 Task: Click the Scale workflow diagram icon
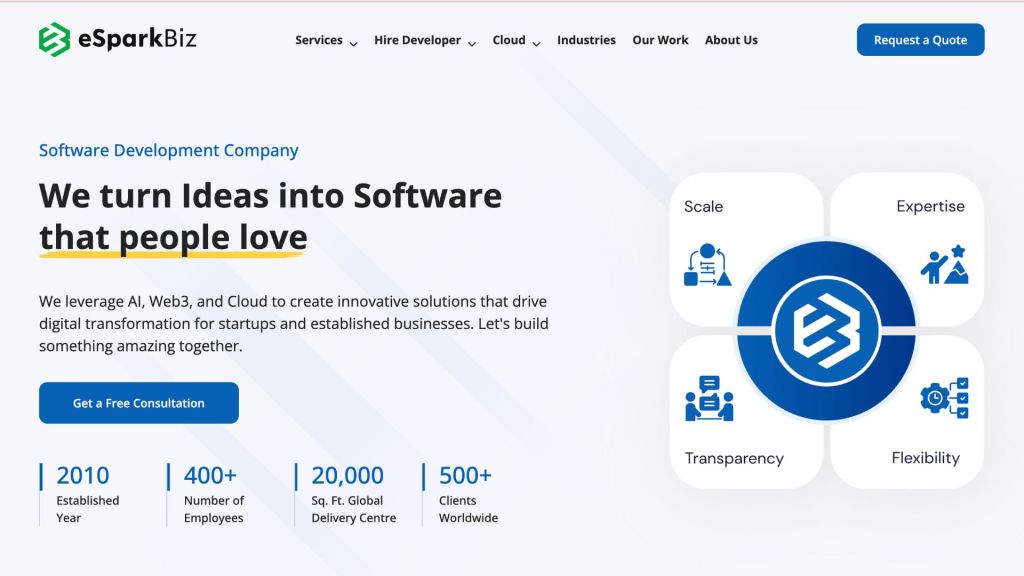pyautogui.click(x=707, y=264)
